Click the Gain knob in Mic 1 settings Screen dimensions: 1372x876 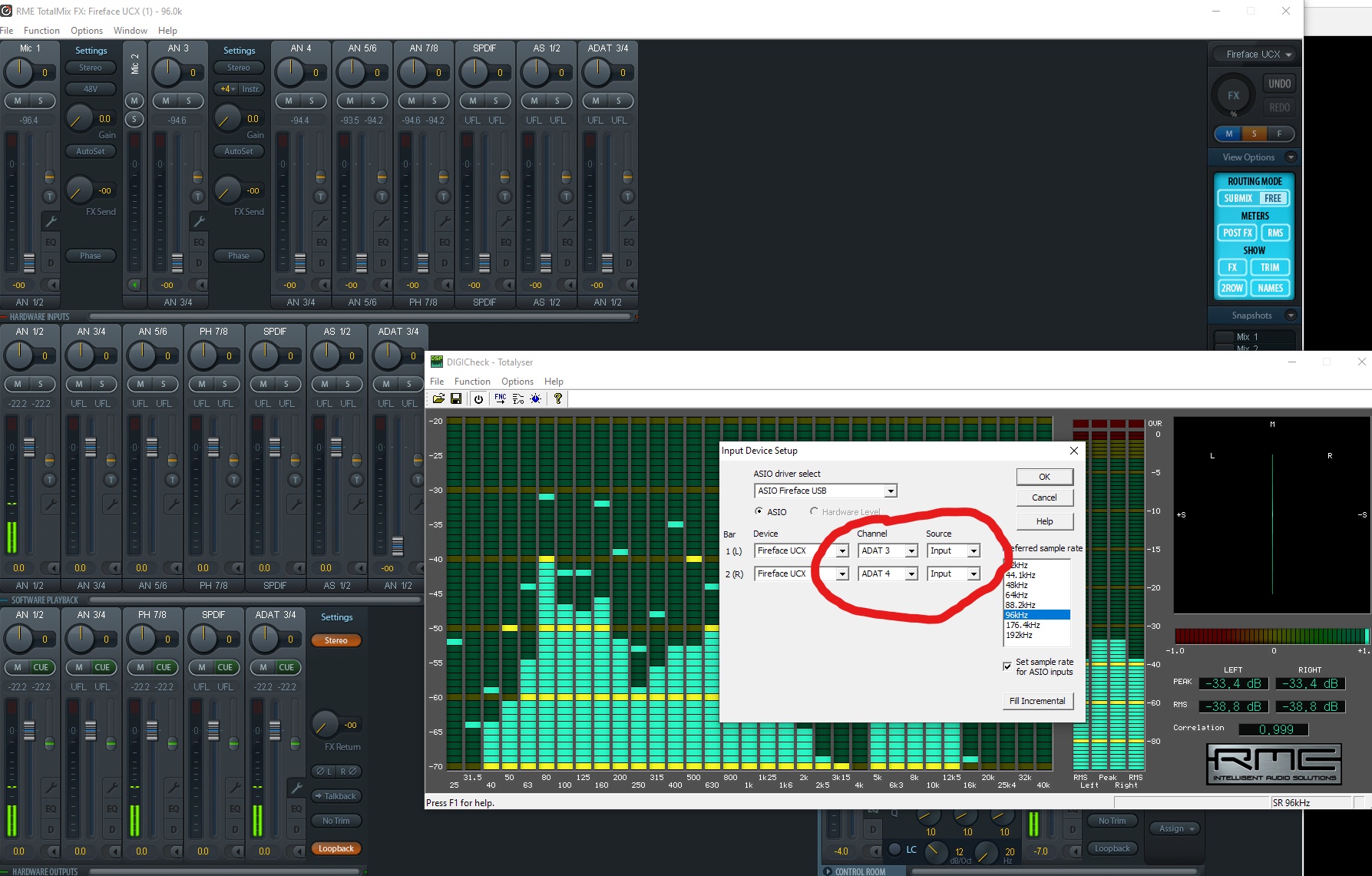coord(78,119)
